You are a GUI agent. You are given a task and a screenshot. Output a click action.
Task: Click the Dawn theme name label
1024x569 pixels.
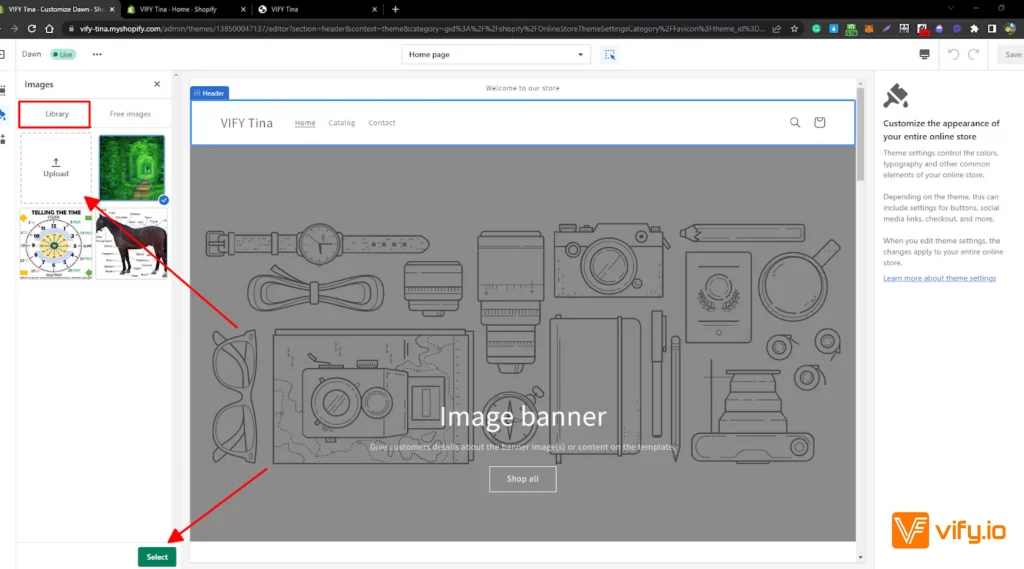point(31,54)
